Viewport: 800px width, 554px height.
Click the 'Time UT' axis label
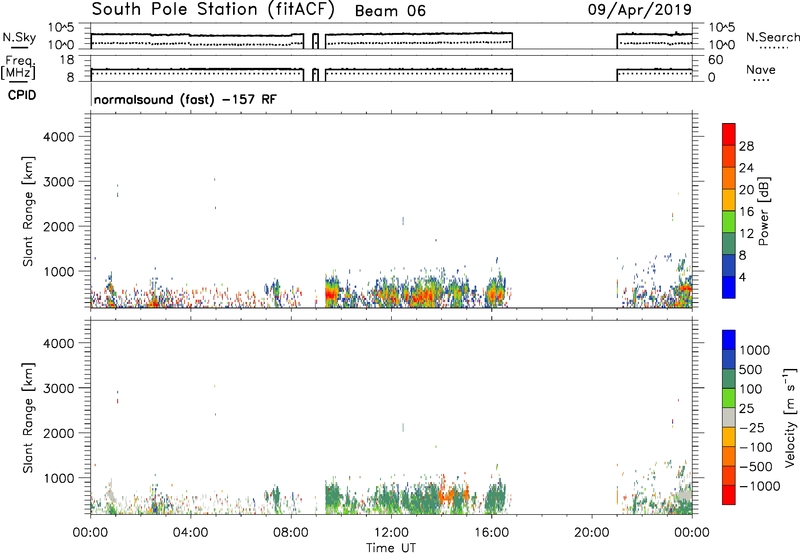(391, 548)
